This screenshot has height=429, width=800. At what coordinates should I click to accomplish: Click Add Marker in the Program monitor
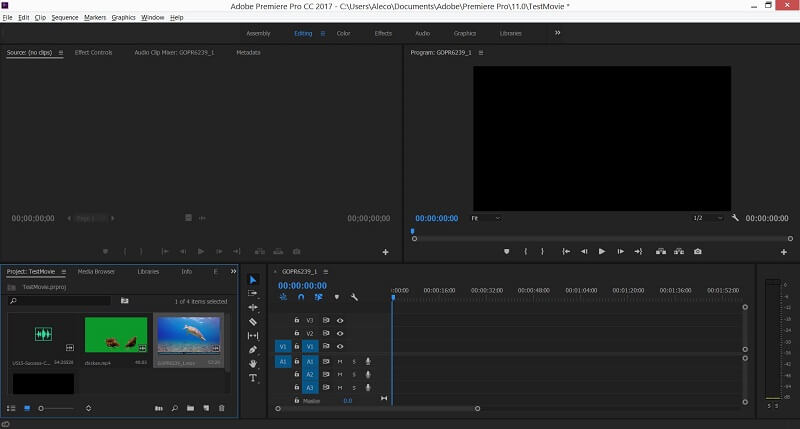(507, 251)
